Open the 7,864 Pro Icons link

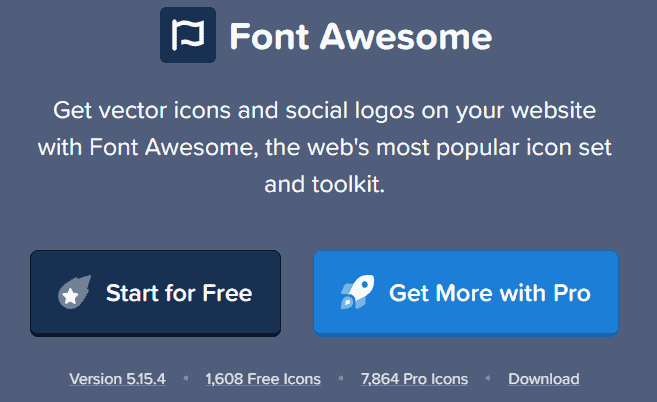click(414, 379)
